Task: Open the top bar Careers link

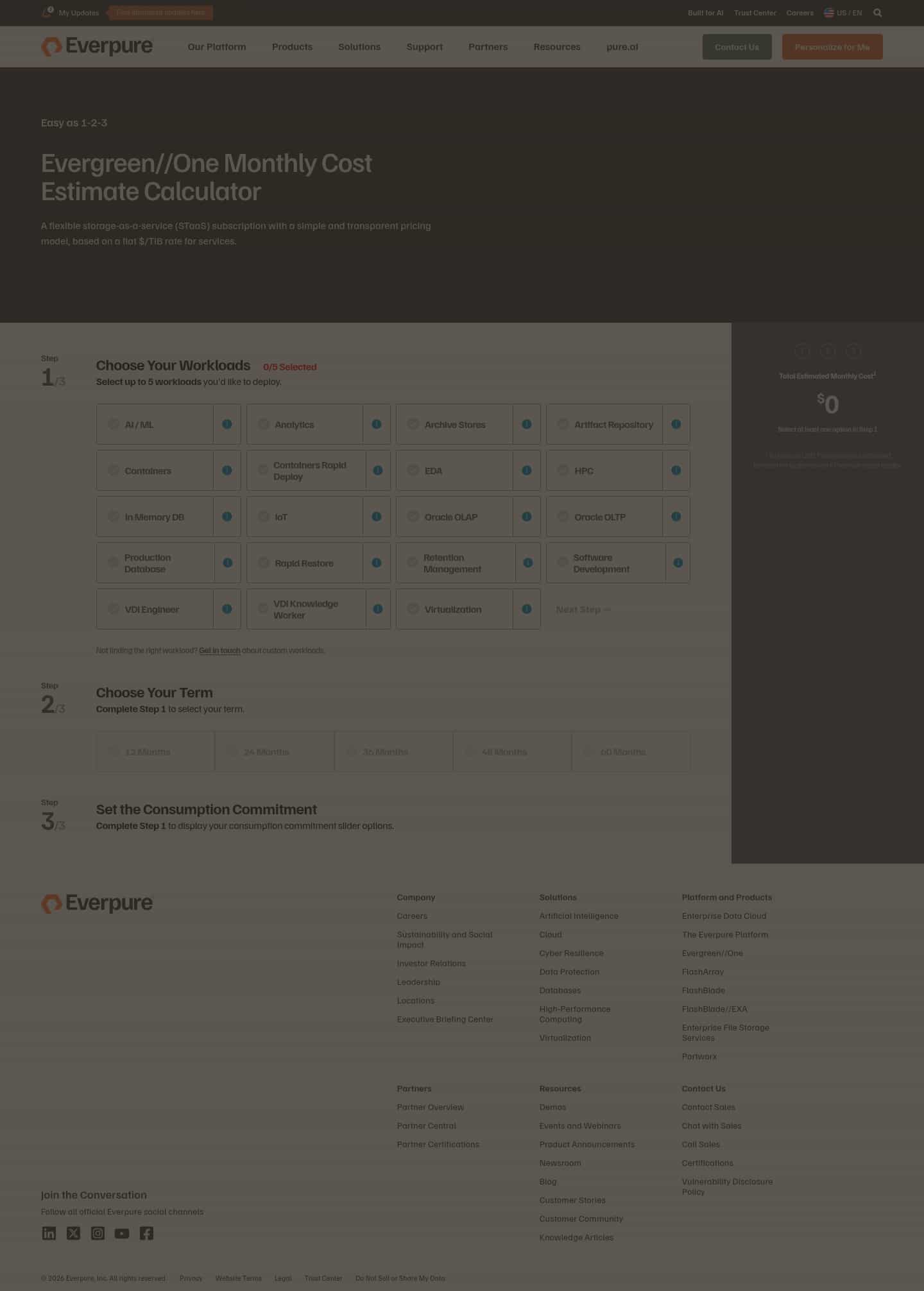Action: [800, 13]
